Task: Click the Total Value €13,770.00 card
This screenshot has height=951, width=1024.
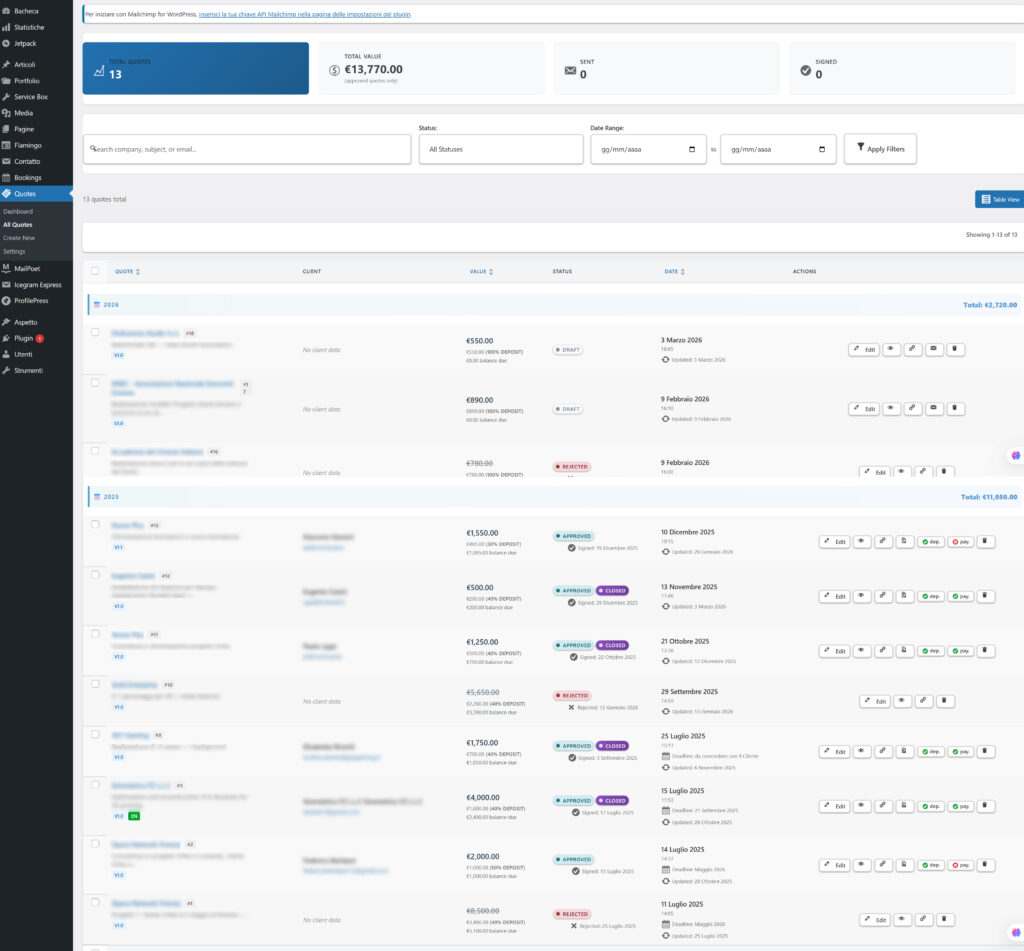Action: [x=432, y=69]
